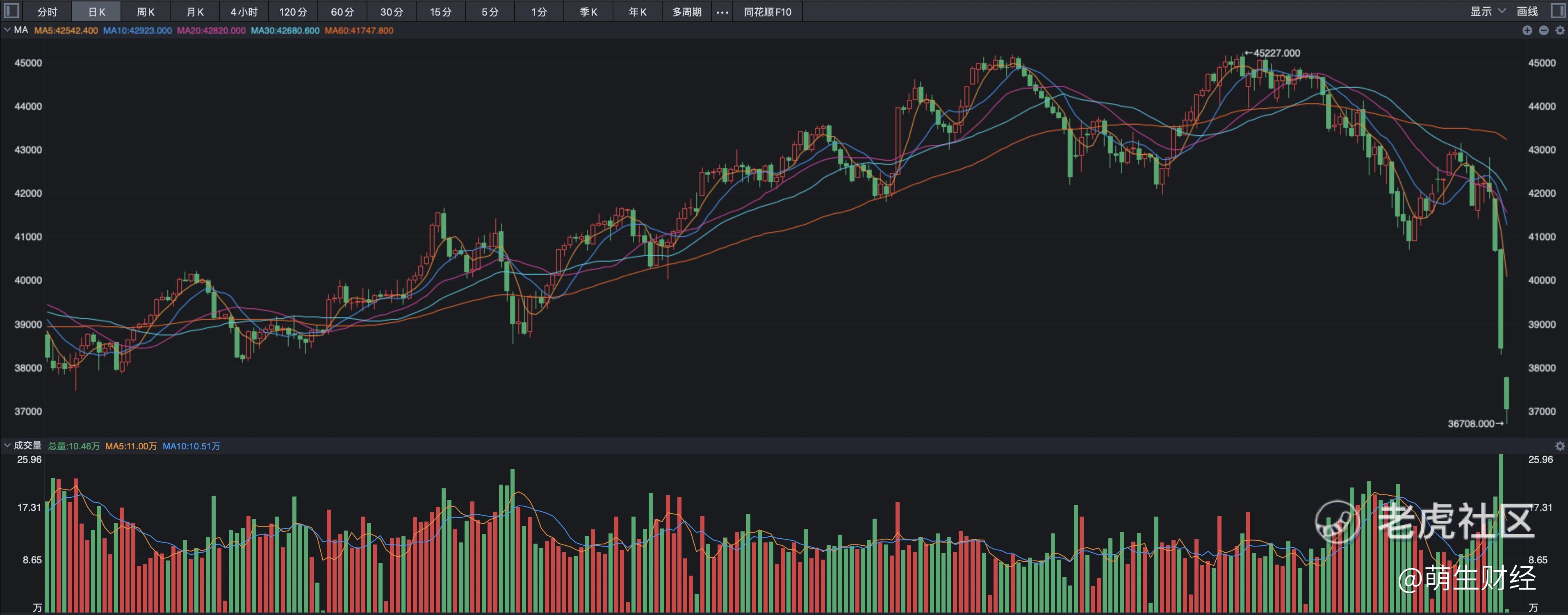Image resolution: width=1568 pixels, height=615 pixels.
Task: Open MA indicator settings gear
Action: [x=1559, y=30]
